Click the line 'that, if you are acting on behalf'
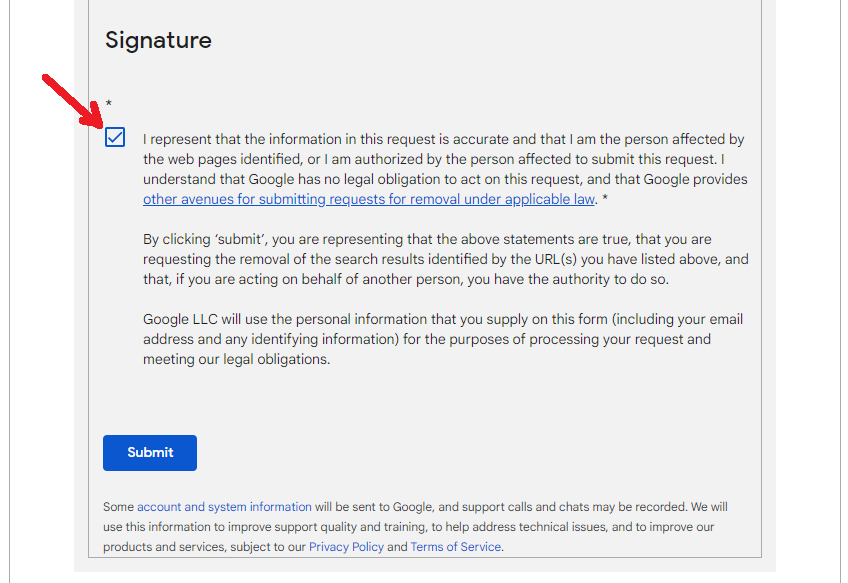848x583 pixels. click(406, 279)
